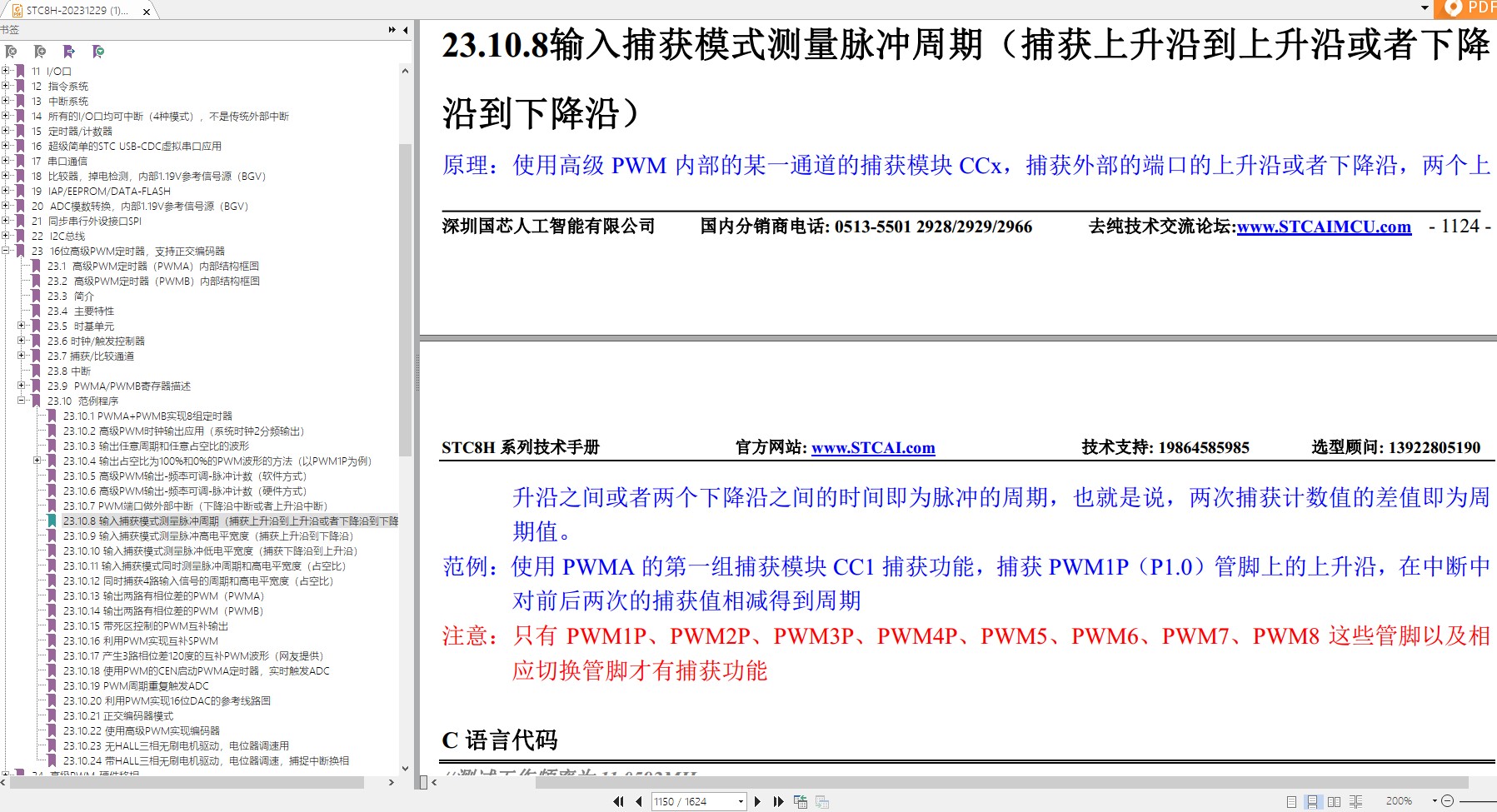1497x812 pixels.
Task: Click the 书签 panel title
Action: pos(9,30)
